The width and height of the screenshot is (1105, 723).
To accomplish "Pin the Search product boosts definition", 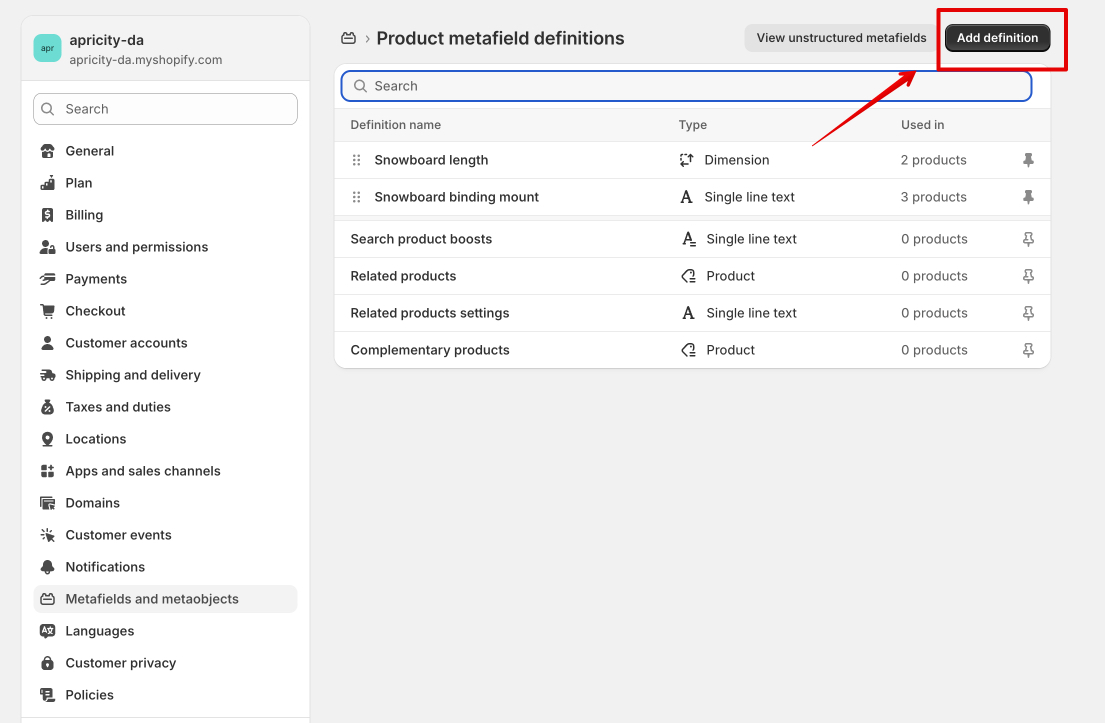I will (1028, 239).
